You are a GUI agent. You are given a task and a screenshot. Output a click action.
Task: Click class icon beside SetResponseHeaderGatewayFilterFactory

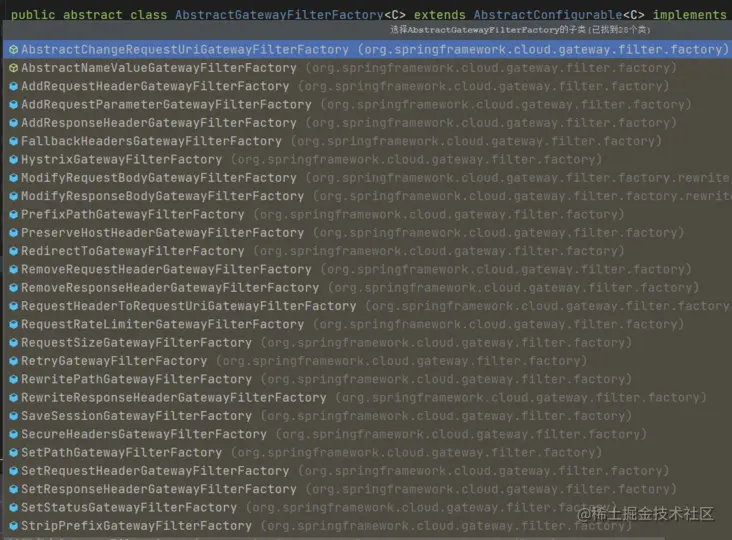tap(14, 489)
